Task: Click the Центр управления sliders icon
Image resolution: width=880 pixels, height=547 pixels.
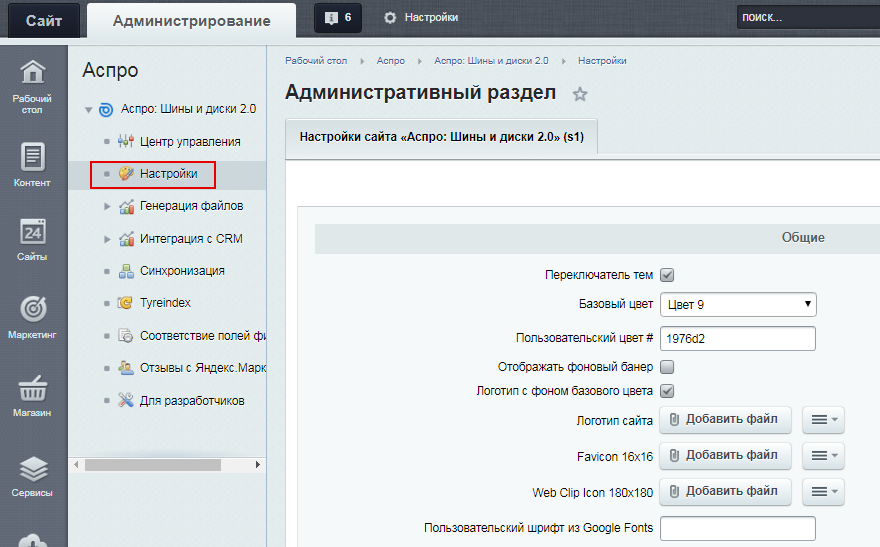Action: point(126,141)
